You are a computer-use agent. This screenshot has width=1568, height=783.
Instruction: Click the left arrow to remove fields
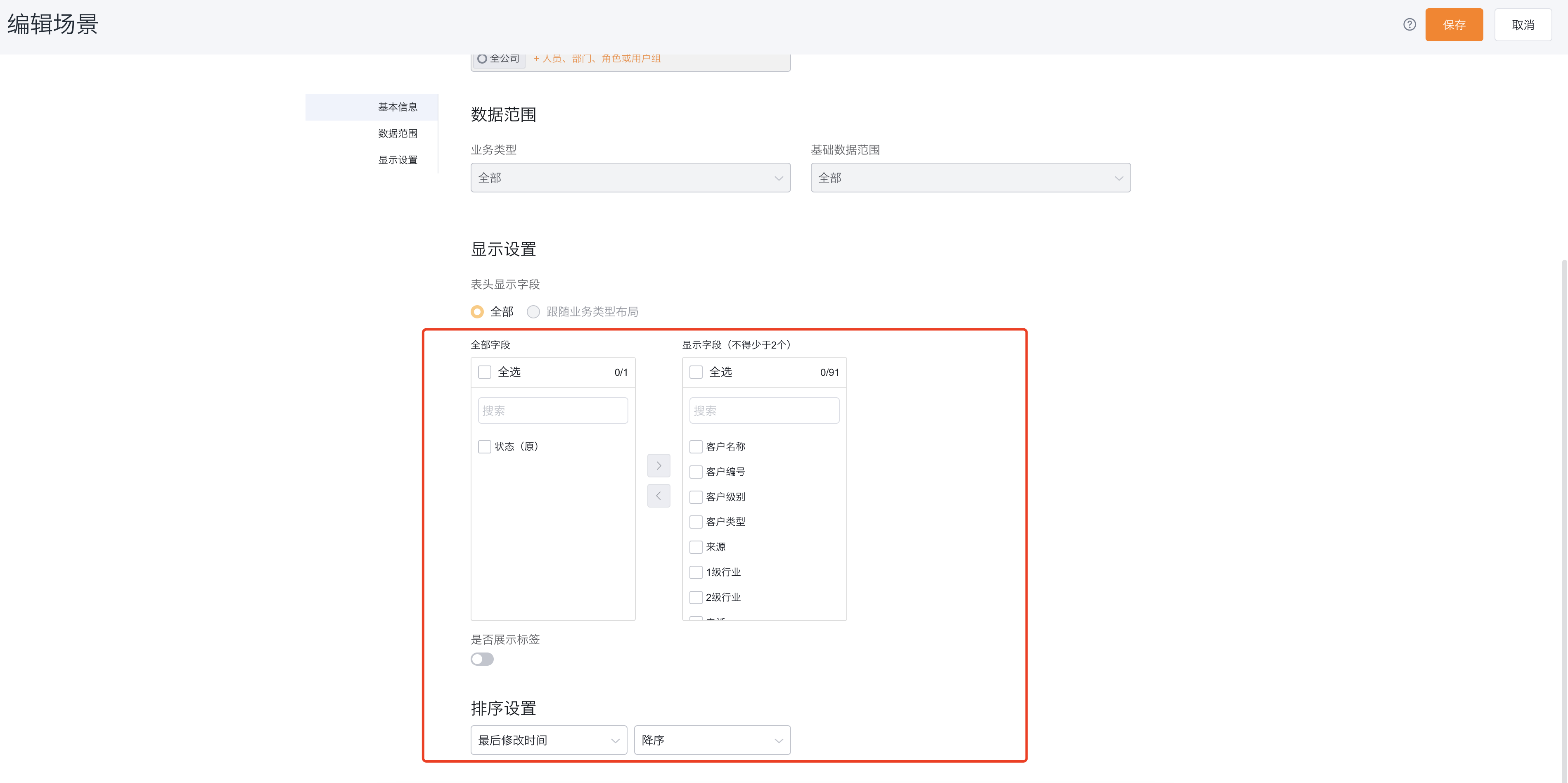pyautogui.click(x=658, y=495)
